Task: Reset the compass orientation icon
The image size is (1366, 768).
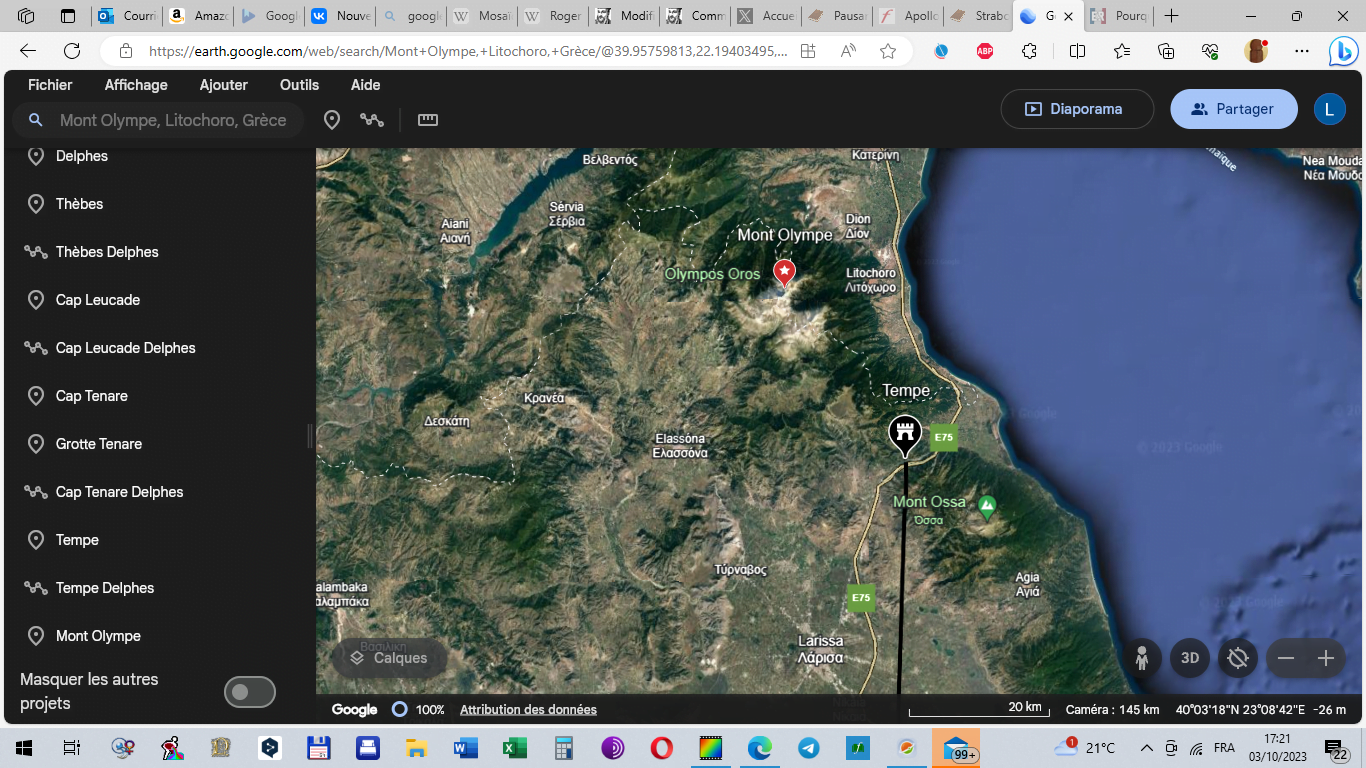Action: pos(1238,658)
